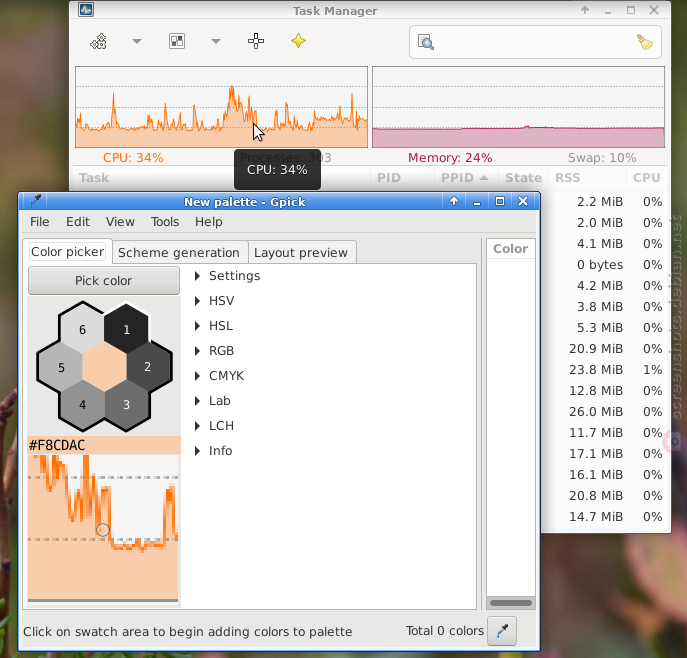Click the 23.8 MiB row in Task Manager

tap(605, 369)
